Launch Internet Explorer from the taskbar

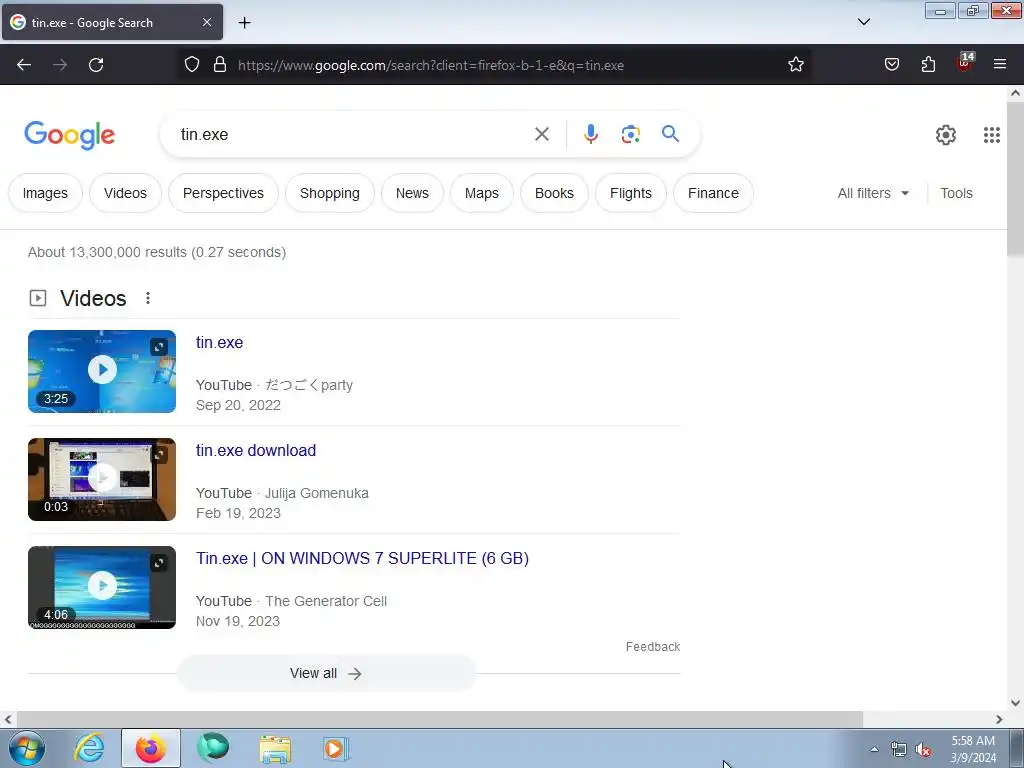pyautogui.click(x=89, y=748)
